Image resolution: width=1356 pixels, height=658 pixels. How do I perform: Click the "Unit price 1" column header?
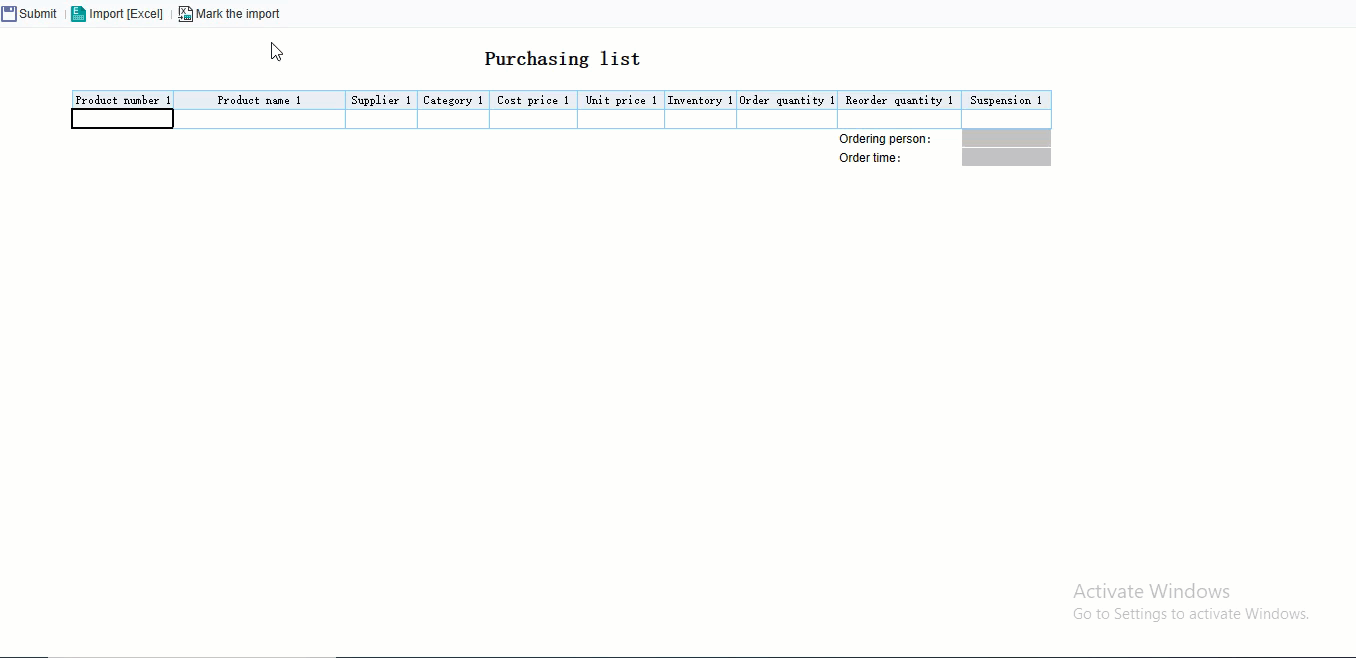click(x=621, y=100)
